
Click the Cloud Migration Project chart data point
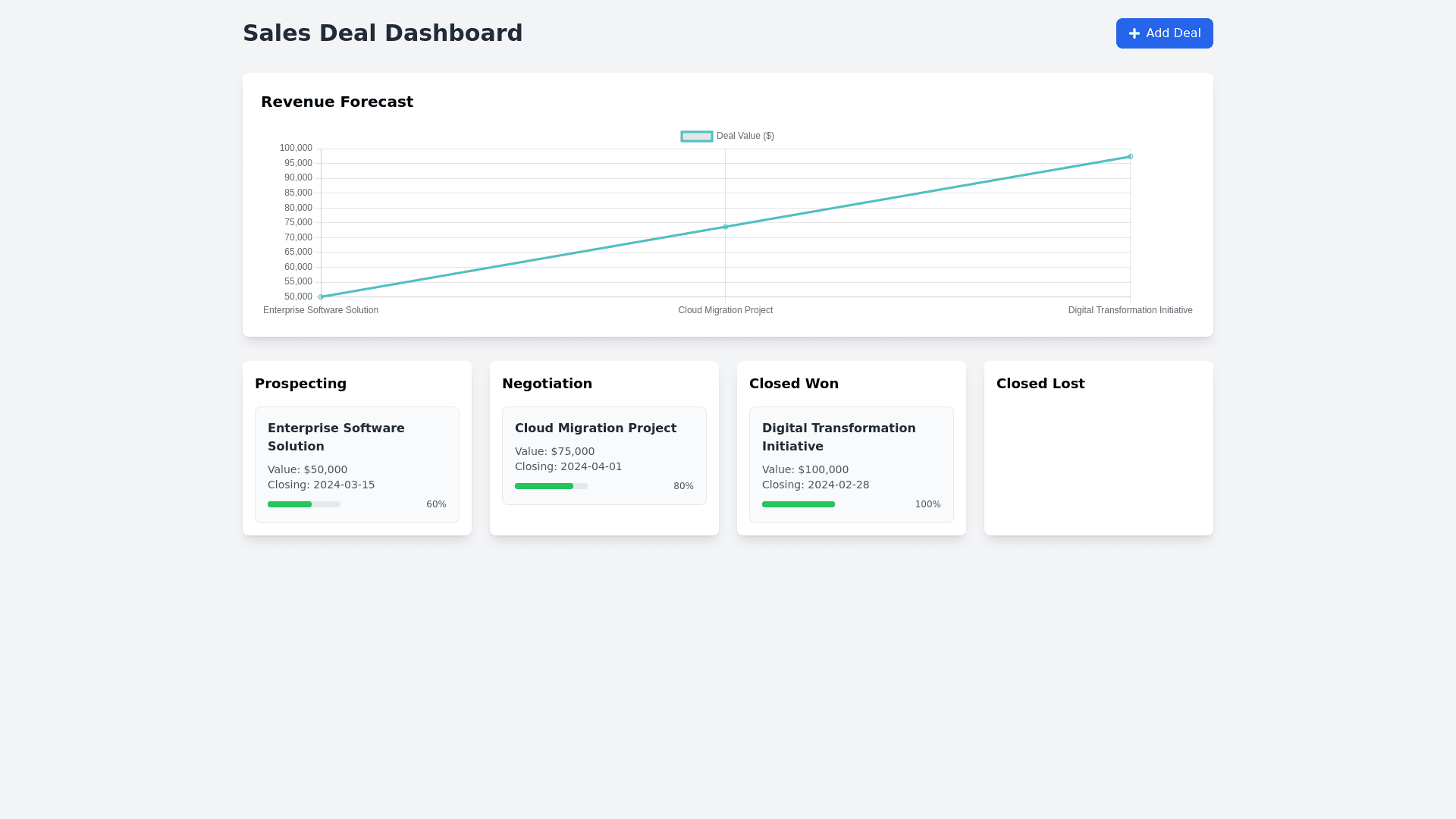click(725, 227)
